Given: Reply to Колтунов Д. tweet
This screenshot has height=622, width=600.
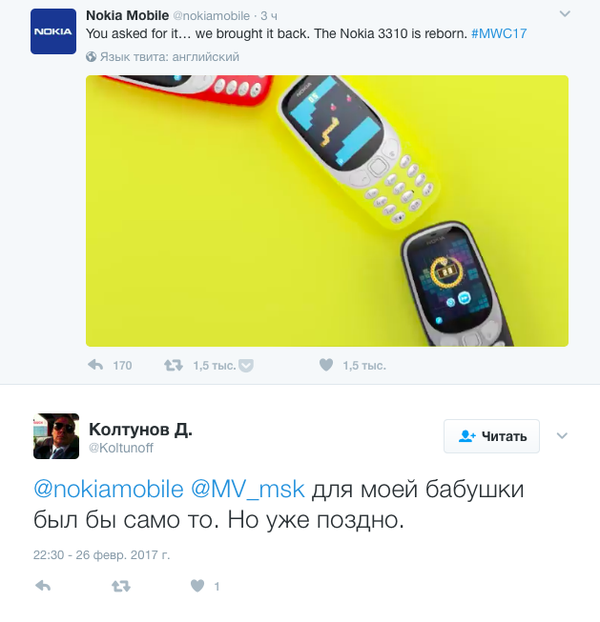Looking at the screenshot, I should pos(43,586).
